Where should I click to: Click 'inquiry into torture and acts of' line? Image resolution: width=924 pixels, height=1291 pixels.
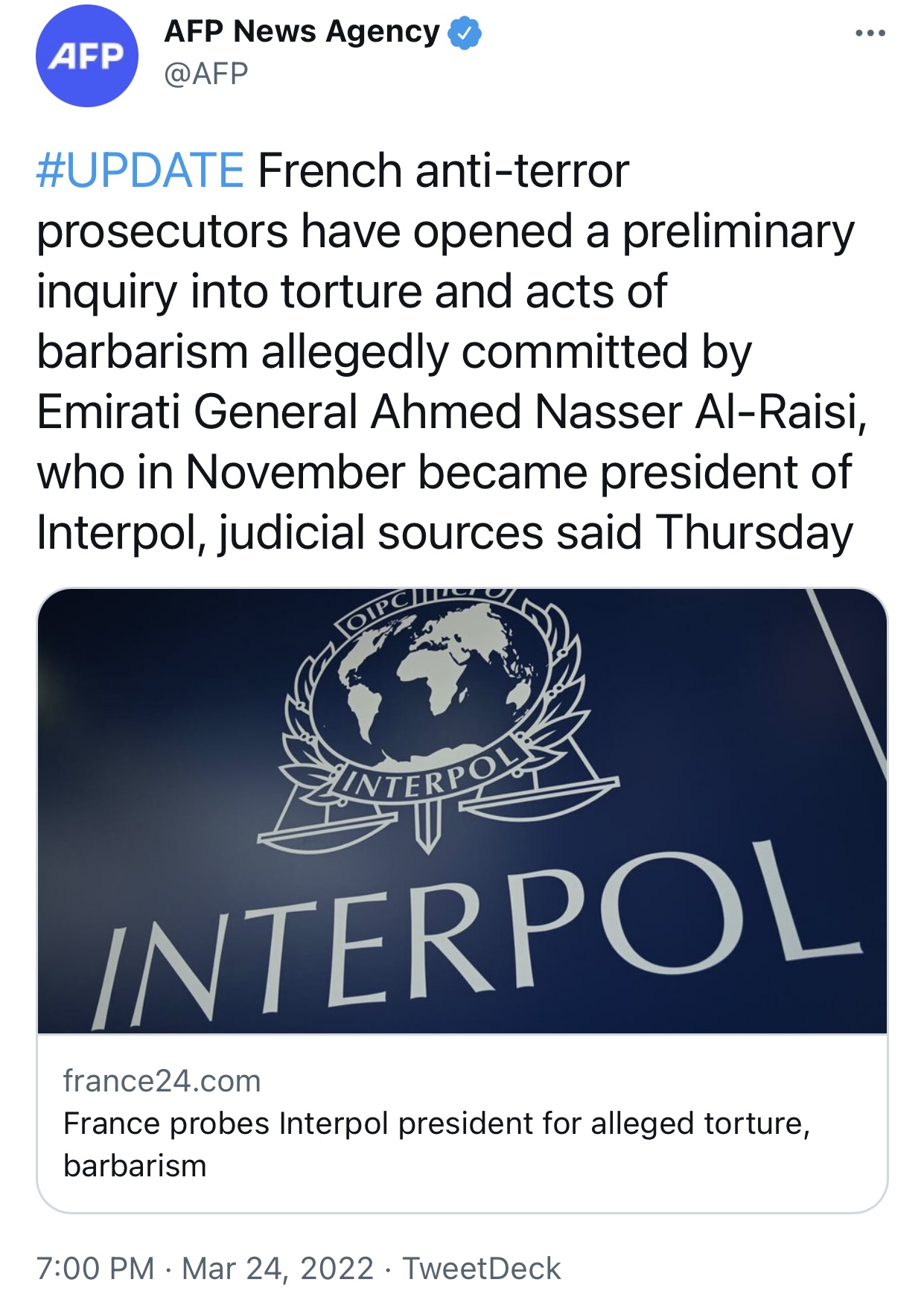click(x=351, y=291)
